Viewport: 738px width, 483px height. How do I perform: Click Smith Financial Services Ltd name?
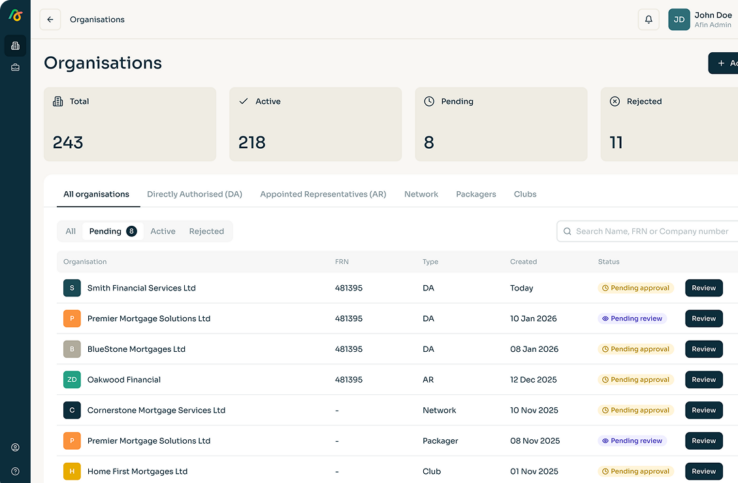pos(141,288)
